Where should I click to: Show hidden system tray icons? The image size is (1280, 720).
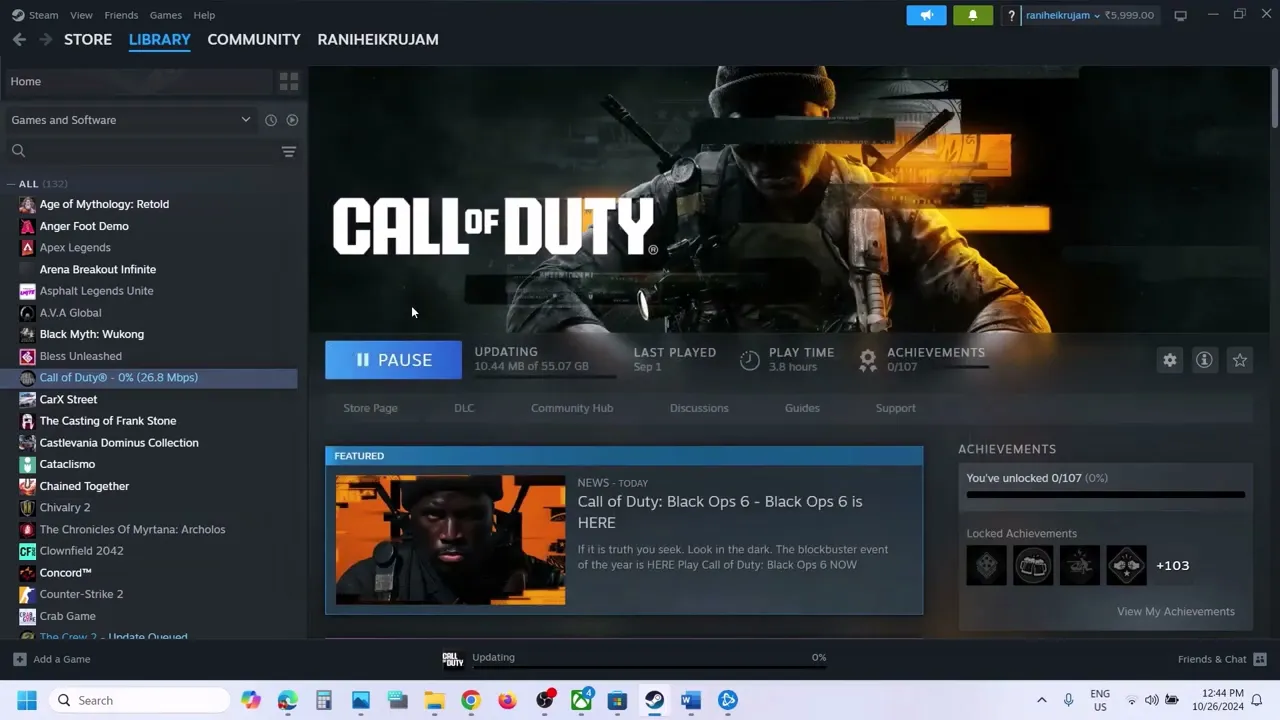tap(1041, 700)
